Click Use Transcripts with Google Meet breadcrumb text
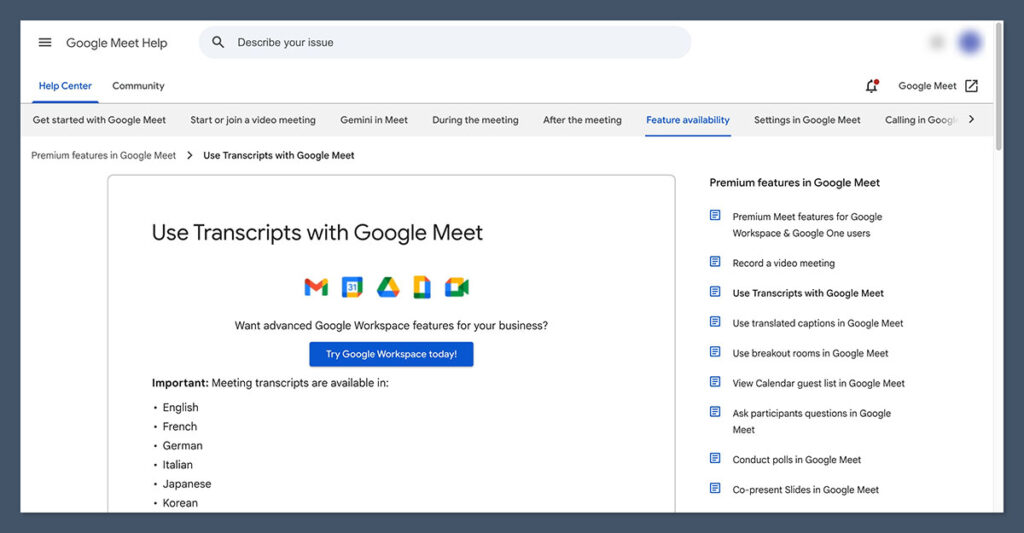This screenshot has height=533, width=1024. (x=279, y=155)
